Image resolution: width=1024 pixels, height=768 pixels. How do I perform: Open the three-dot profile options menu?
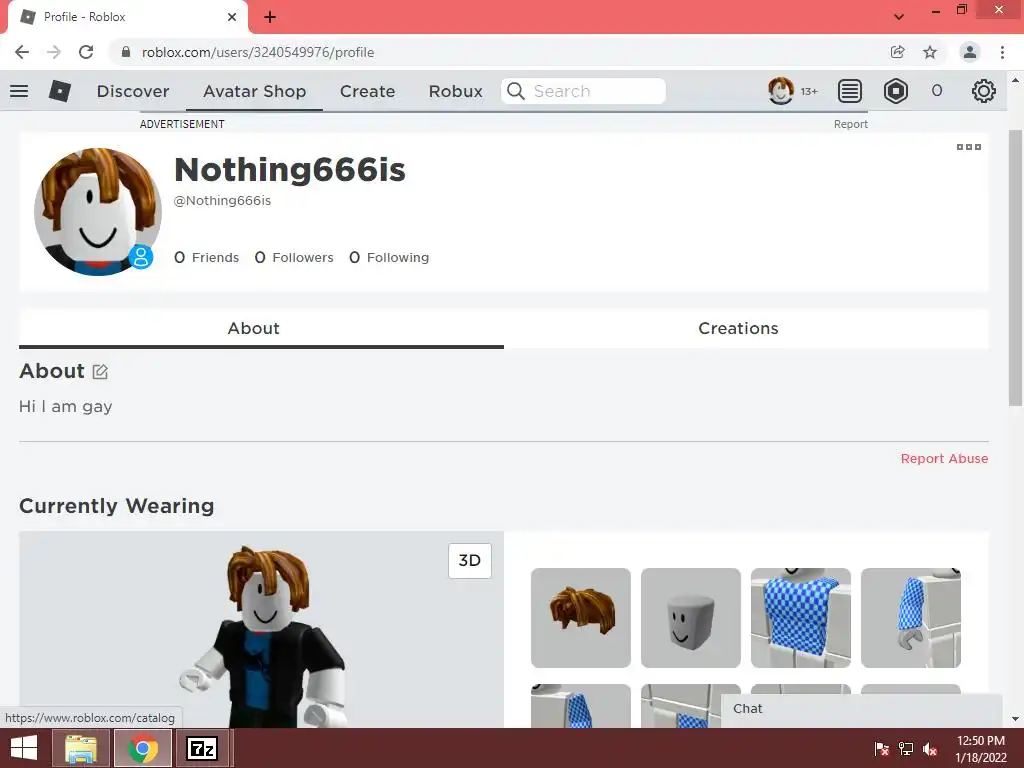[968, 147]
